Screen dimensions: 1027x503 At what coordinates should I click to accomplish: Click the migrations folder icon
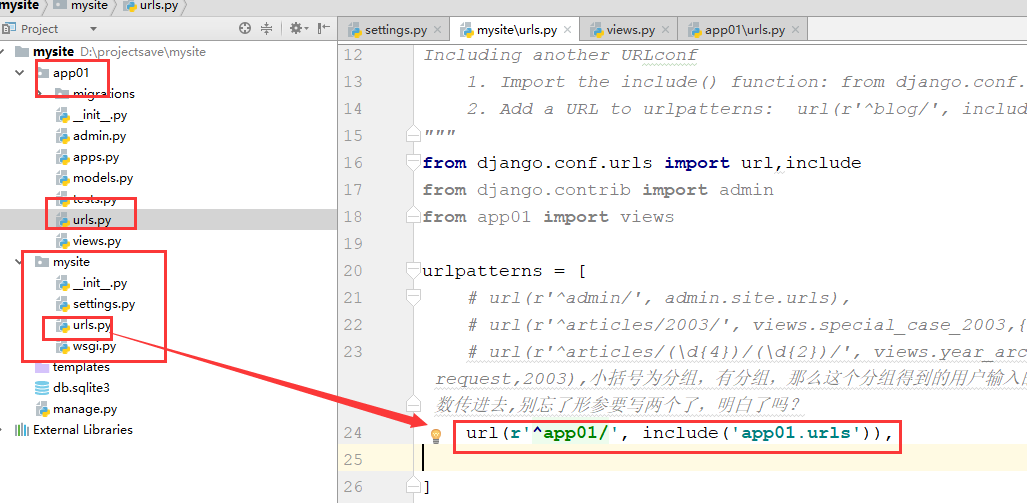62,94
